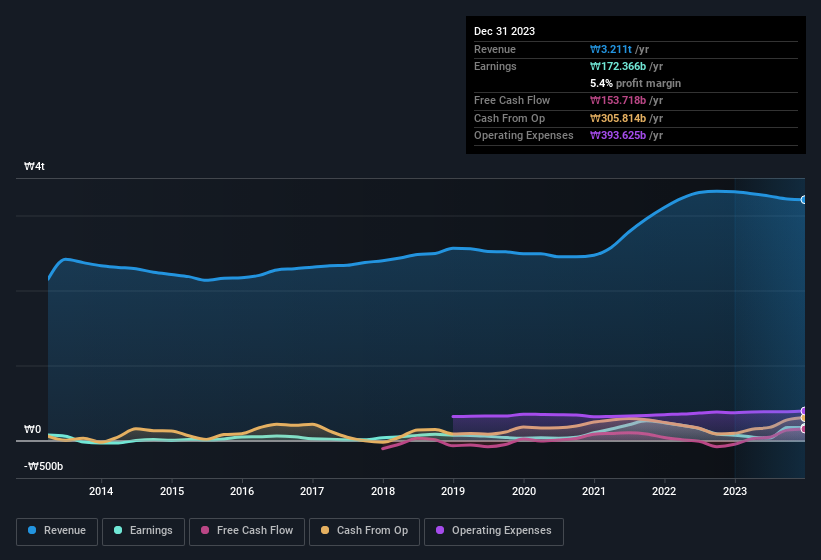
Task: Click the Dec 31 2023 tooltip header
Action: 504,31
